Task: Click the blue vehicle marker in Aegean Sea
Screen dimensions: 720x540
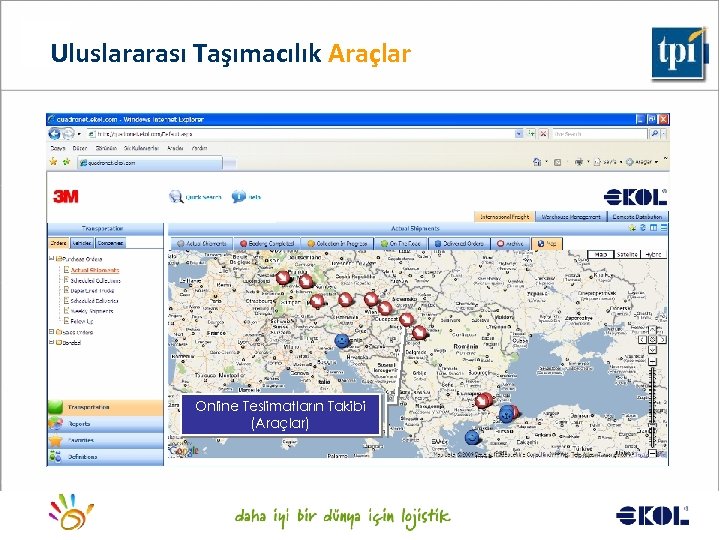Action: (472, 437)
